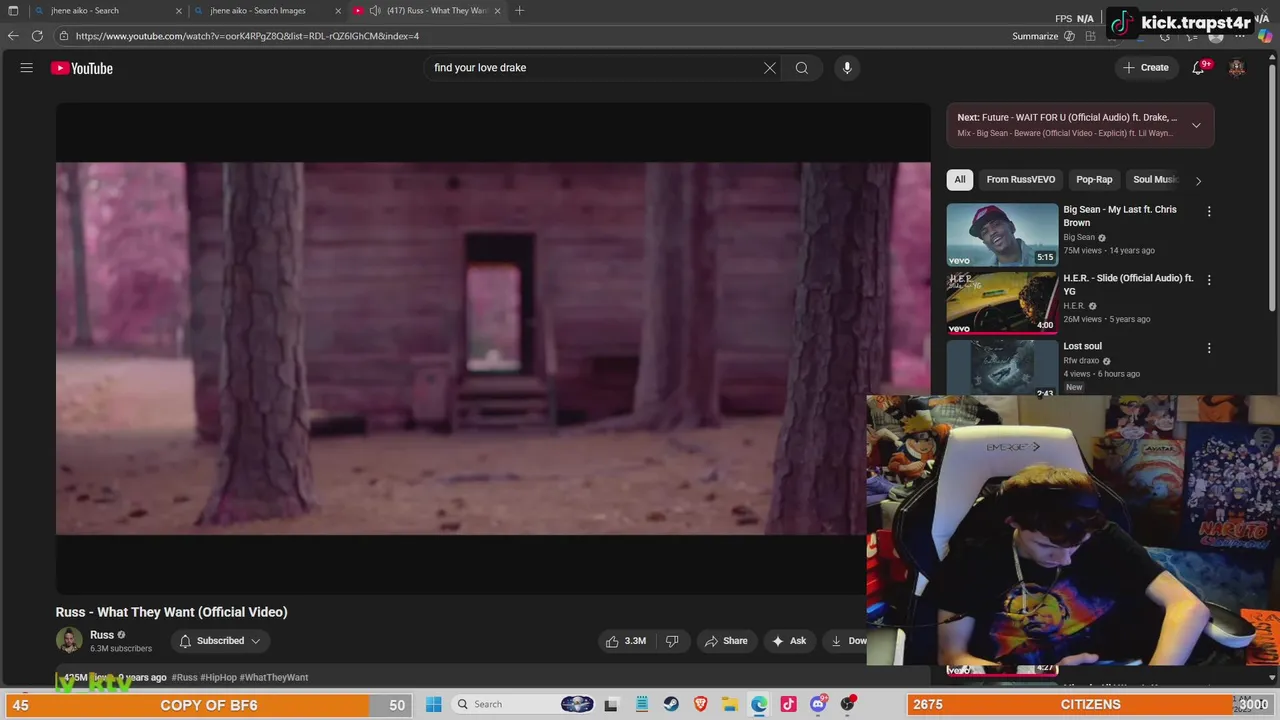The width and height of the screenshot is (1280, 720).
Task: Open the YouTube guide hamburger menu
Action: (27, 68)
